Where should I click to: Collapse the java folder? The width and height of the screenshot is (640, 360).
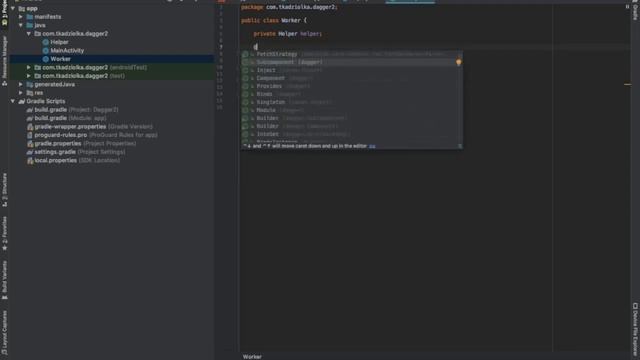coord(21,25)
